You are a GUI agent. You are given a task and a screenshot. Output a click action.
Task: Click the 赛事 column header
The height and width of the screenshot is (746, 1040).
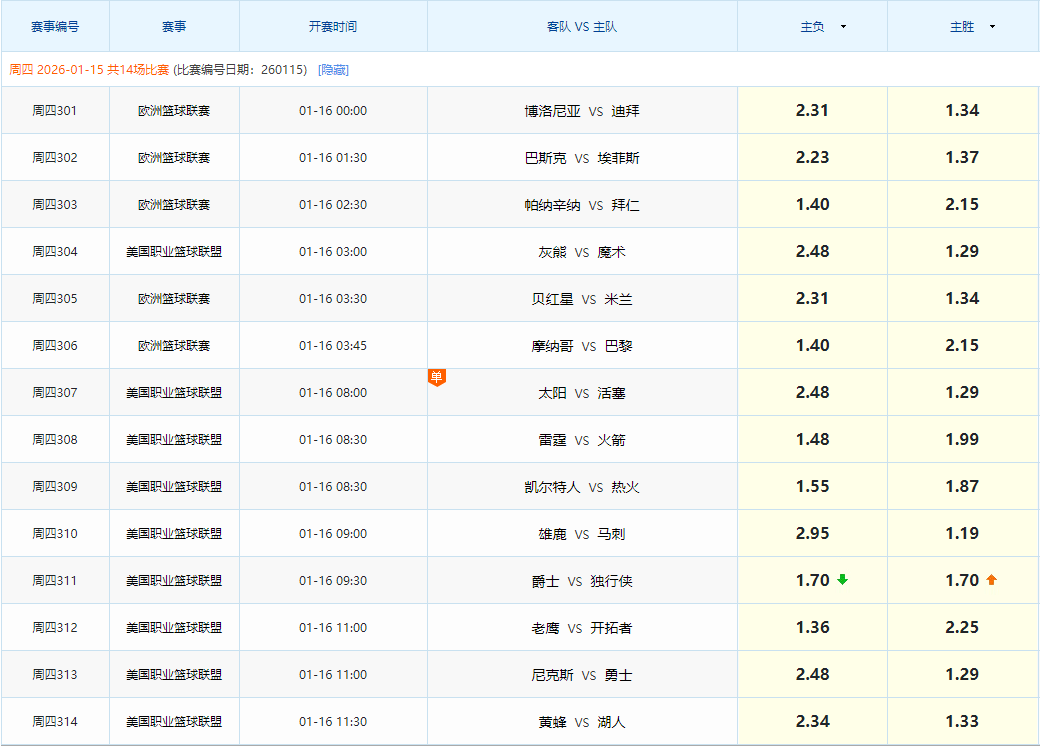pyautogui.click(x=174, y=27)
